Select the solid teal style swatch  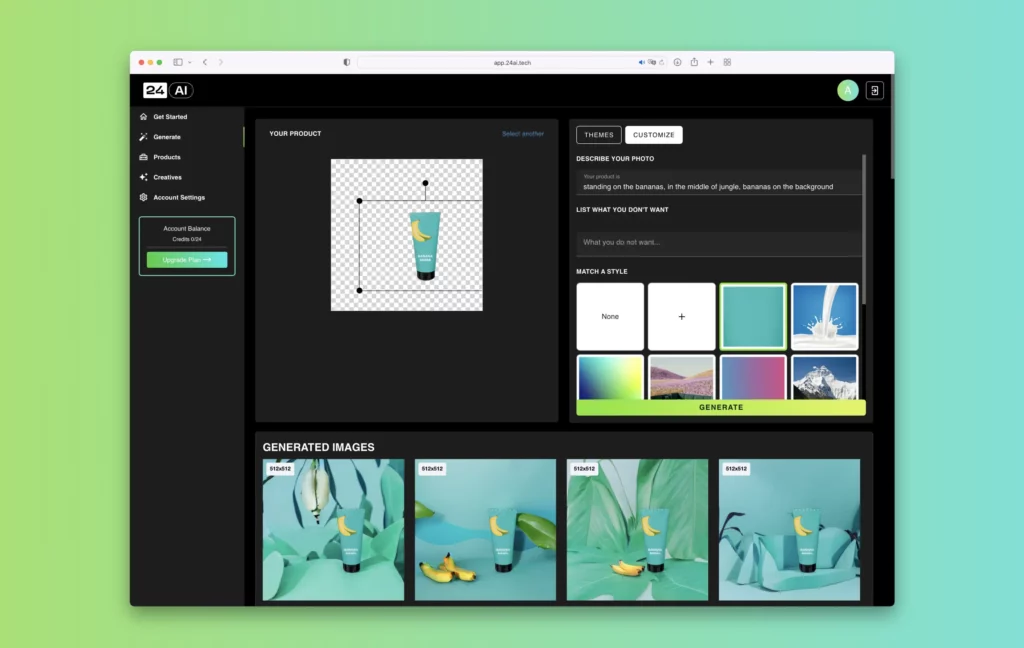pos(753,316)
